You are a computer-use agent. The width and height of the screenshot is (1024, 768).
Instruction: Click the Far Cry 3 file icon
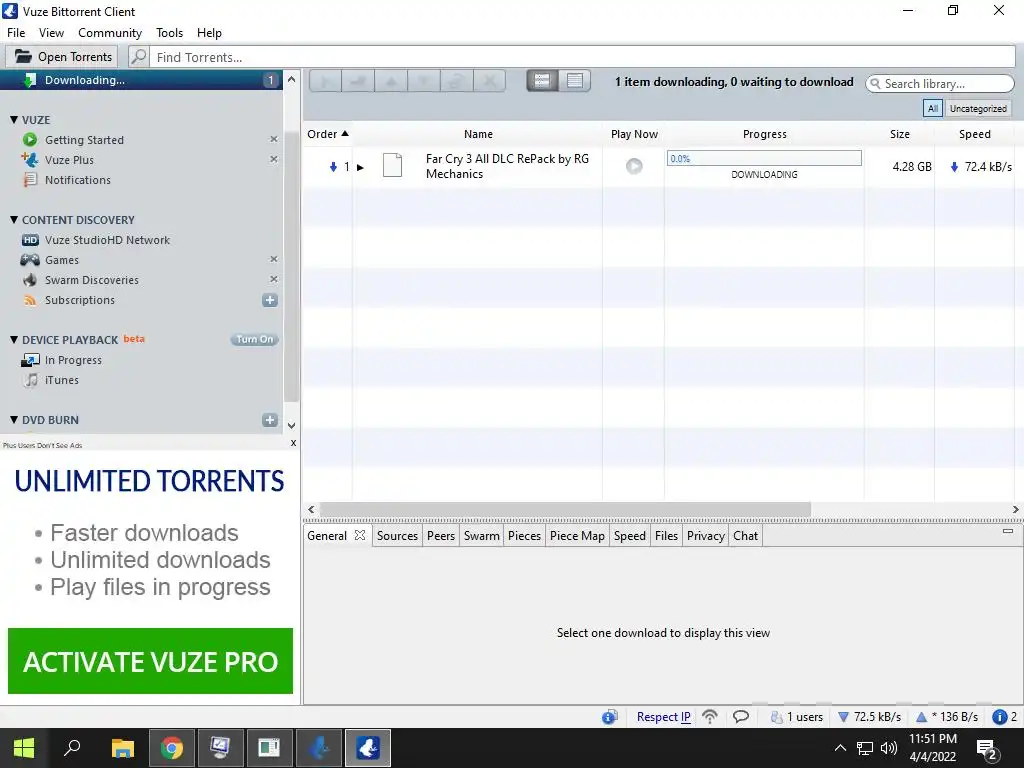(392, 165)
